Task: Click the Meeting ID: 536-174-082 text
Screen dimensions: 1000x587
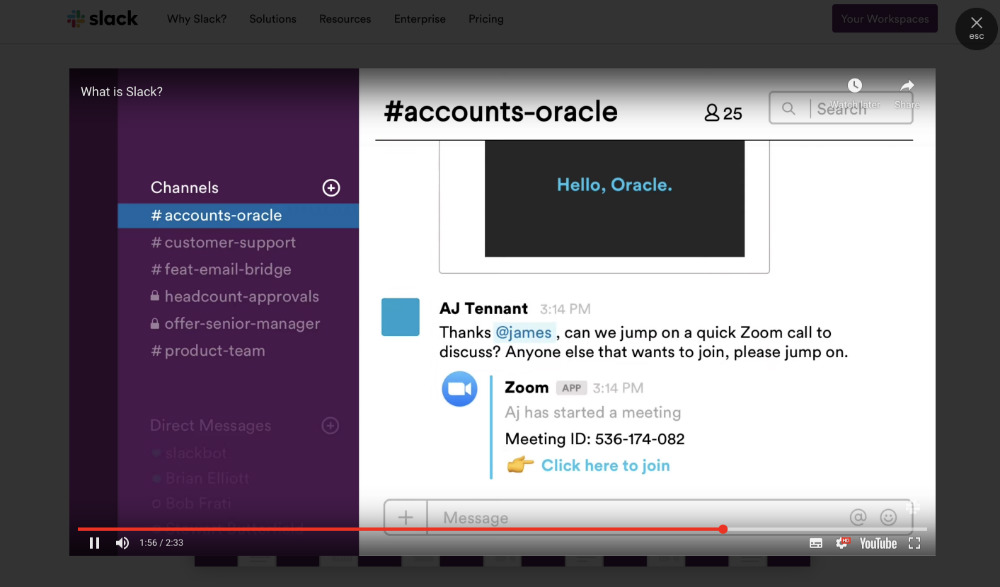Action: click(x=594, y=439)
